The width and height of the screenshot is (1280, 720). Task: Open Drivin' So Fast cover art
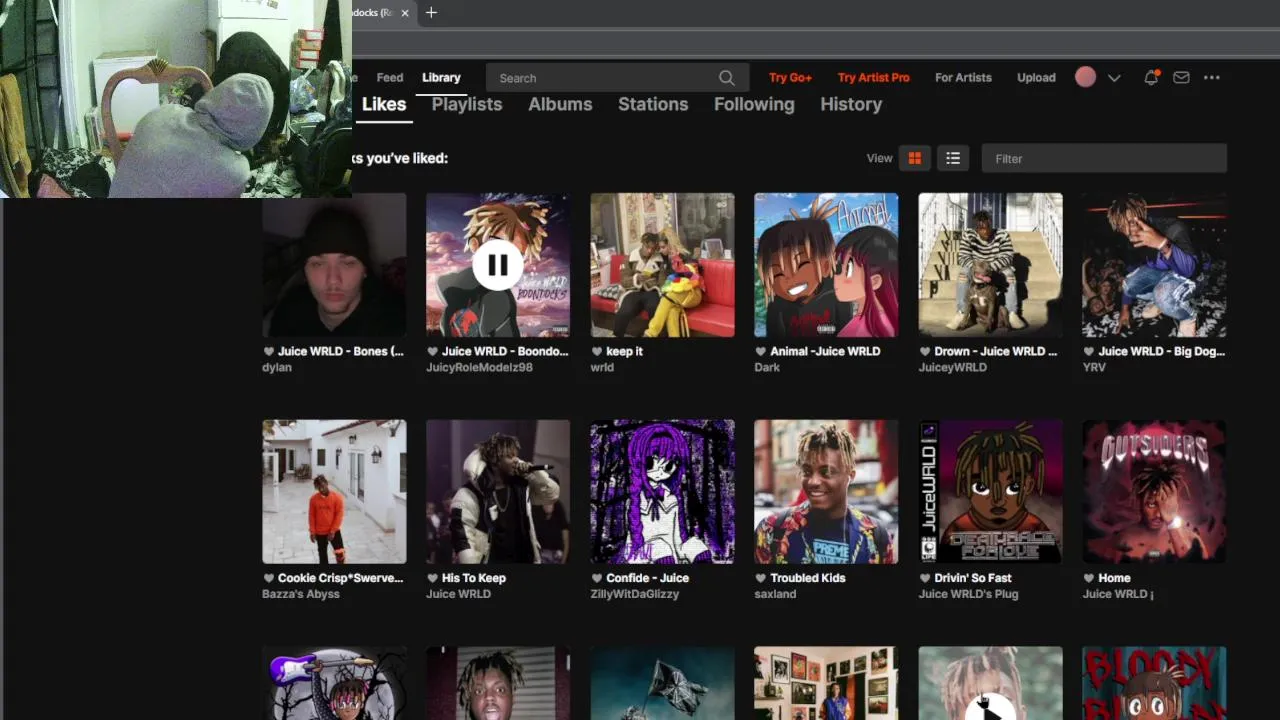coord(990,492)
